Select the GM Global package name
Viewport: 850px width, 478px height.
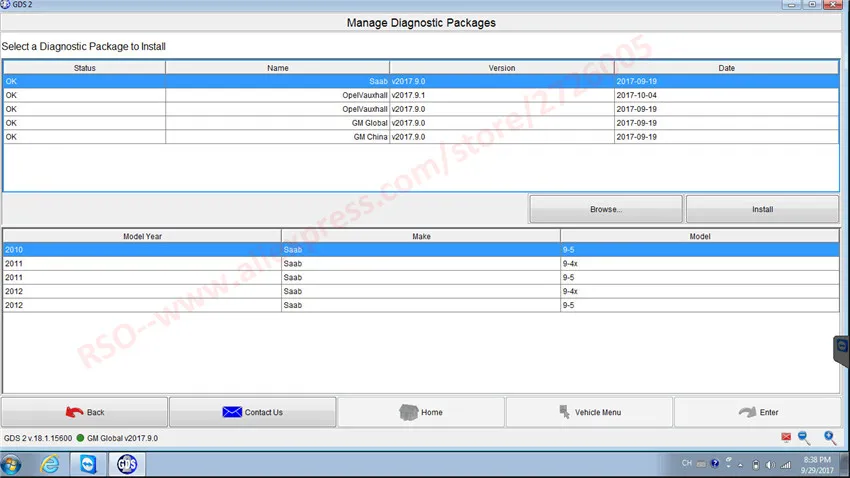370,123
